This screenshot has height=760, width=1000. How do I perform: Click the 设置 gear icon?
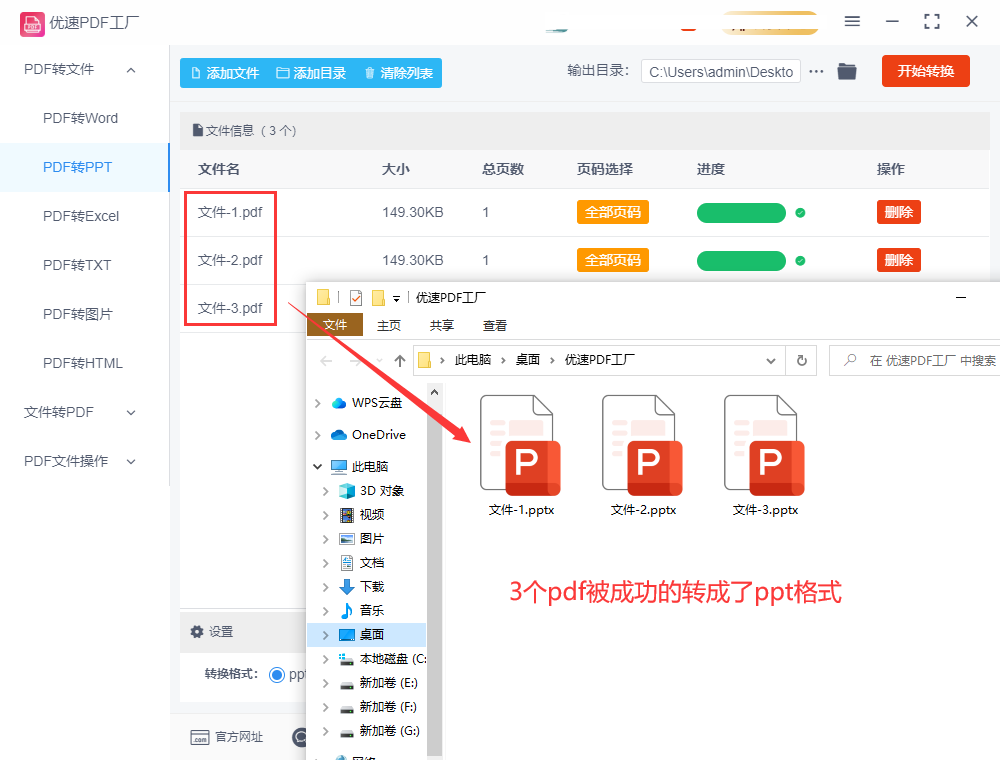196,632
